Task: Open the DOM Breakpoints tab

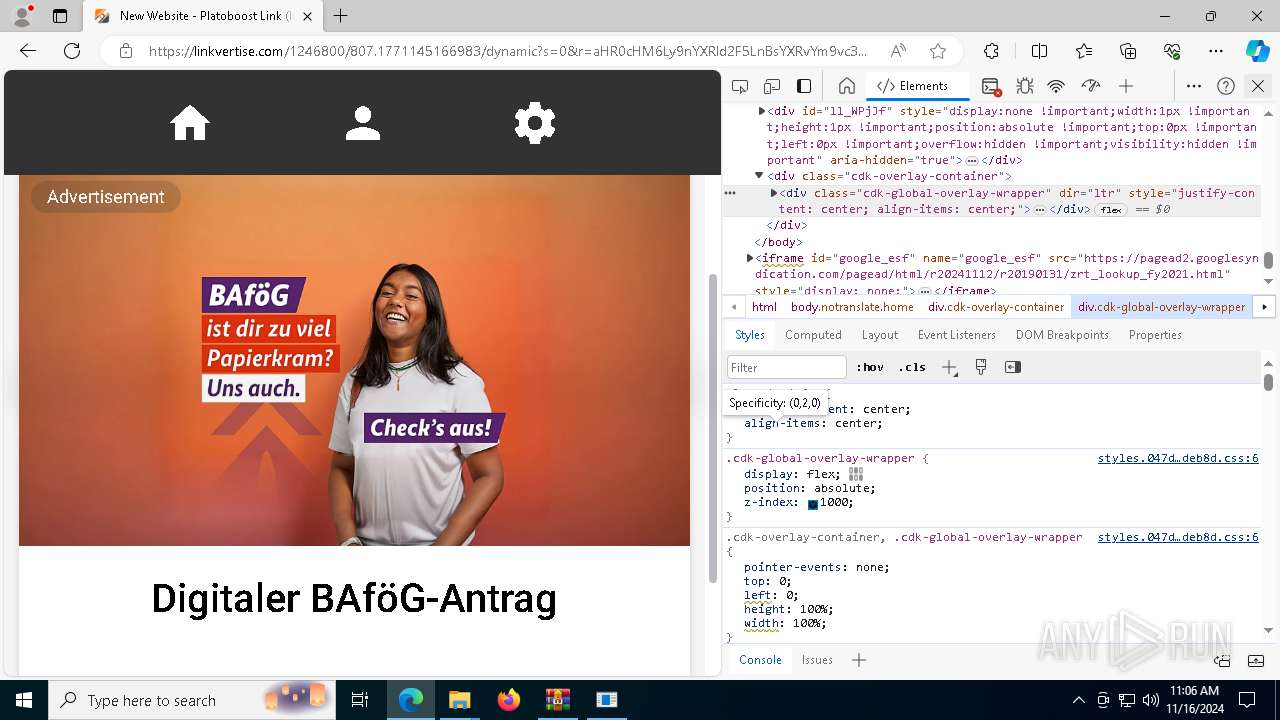Action: tap(1062, 335)
